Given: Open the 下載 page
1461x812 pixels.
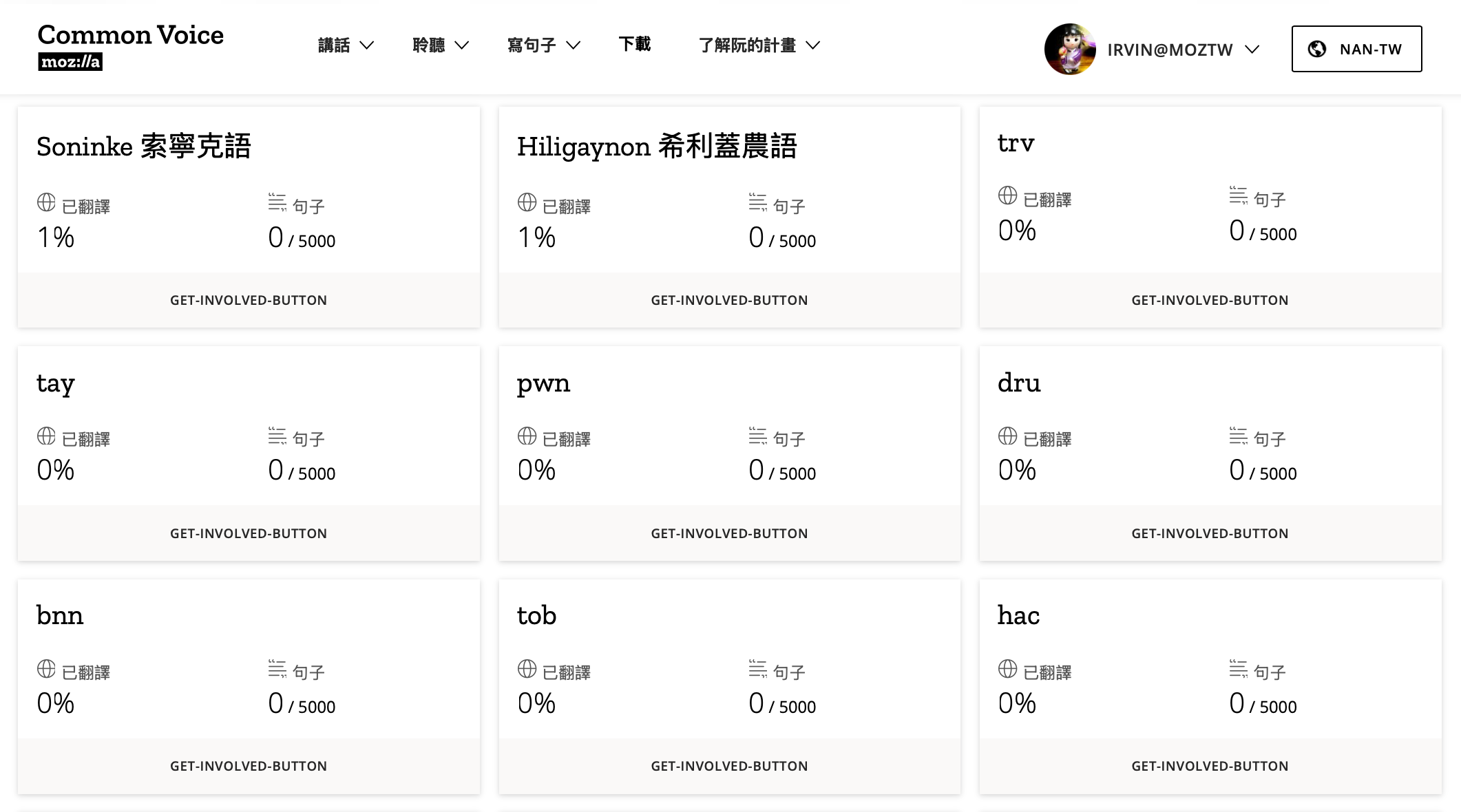Looking at the screenshot, I should (x=634, y=45).
